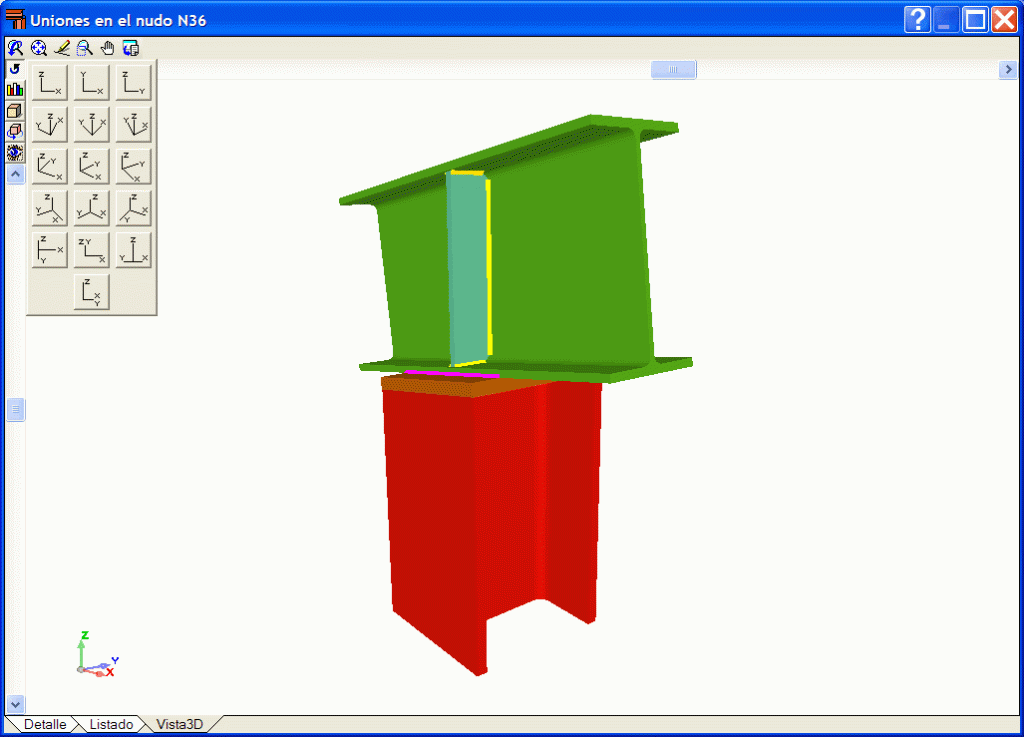
Task: Pick the last axis view in the third row
Action: [x=133, y=166]
